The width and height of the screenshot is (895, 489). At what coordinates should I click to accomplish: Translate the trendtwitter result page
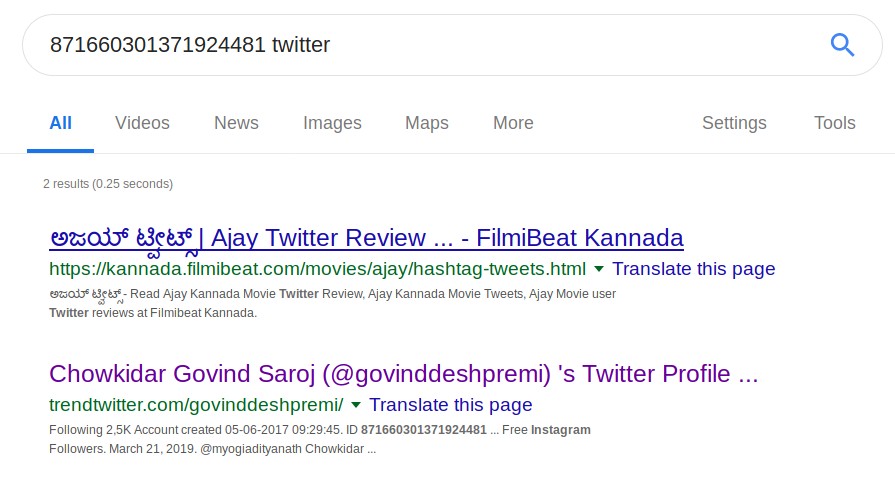[450, 405]
